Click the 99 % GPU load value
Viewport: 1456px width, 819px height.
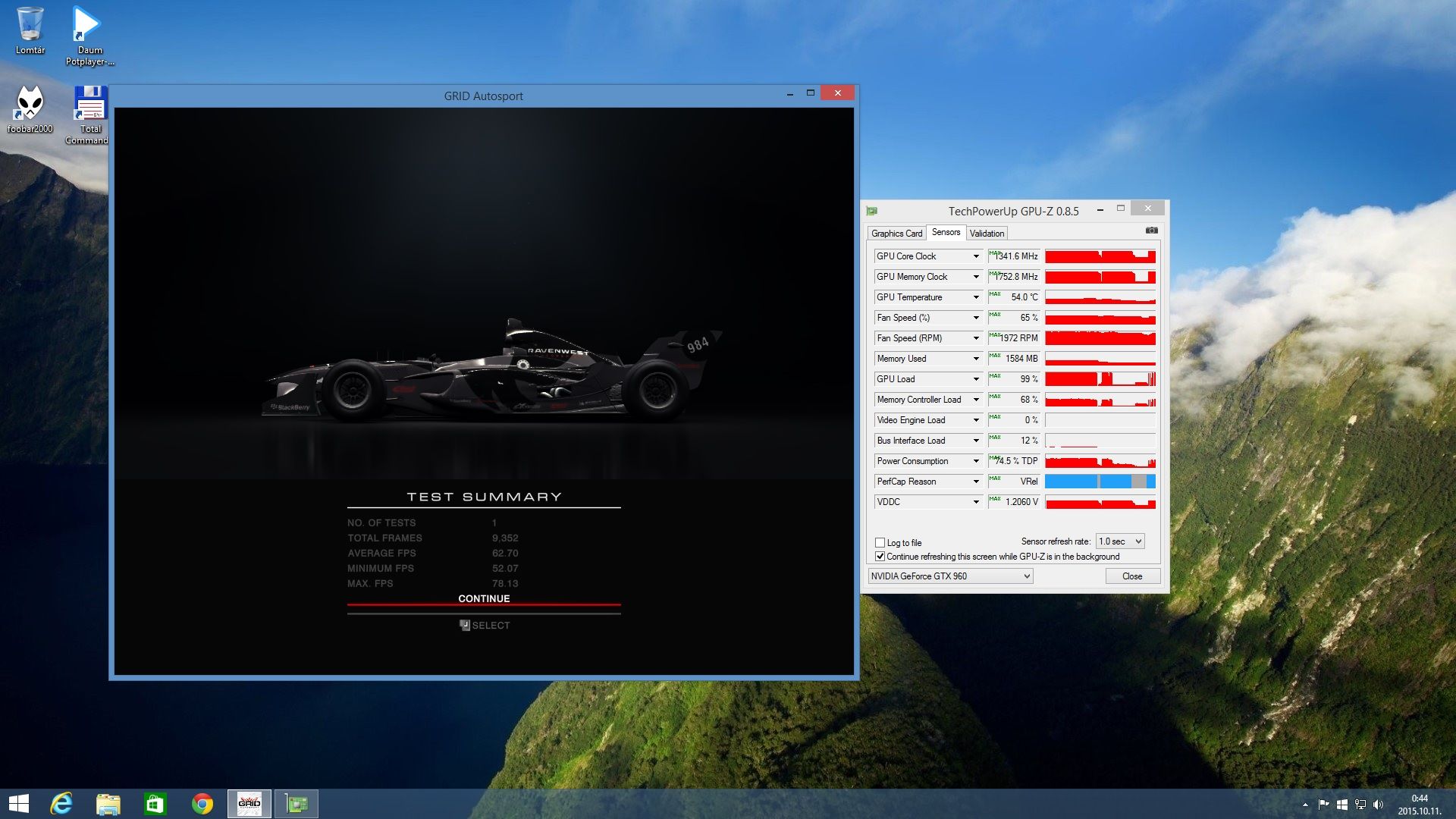pyautogui.click(x=1014, y=379)
